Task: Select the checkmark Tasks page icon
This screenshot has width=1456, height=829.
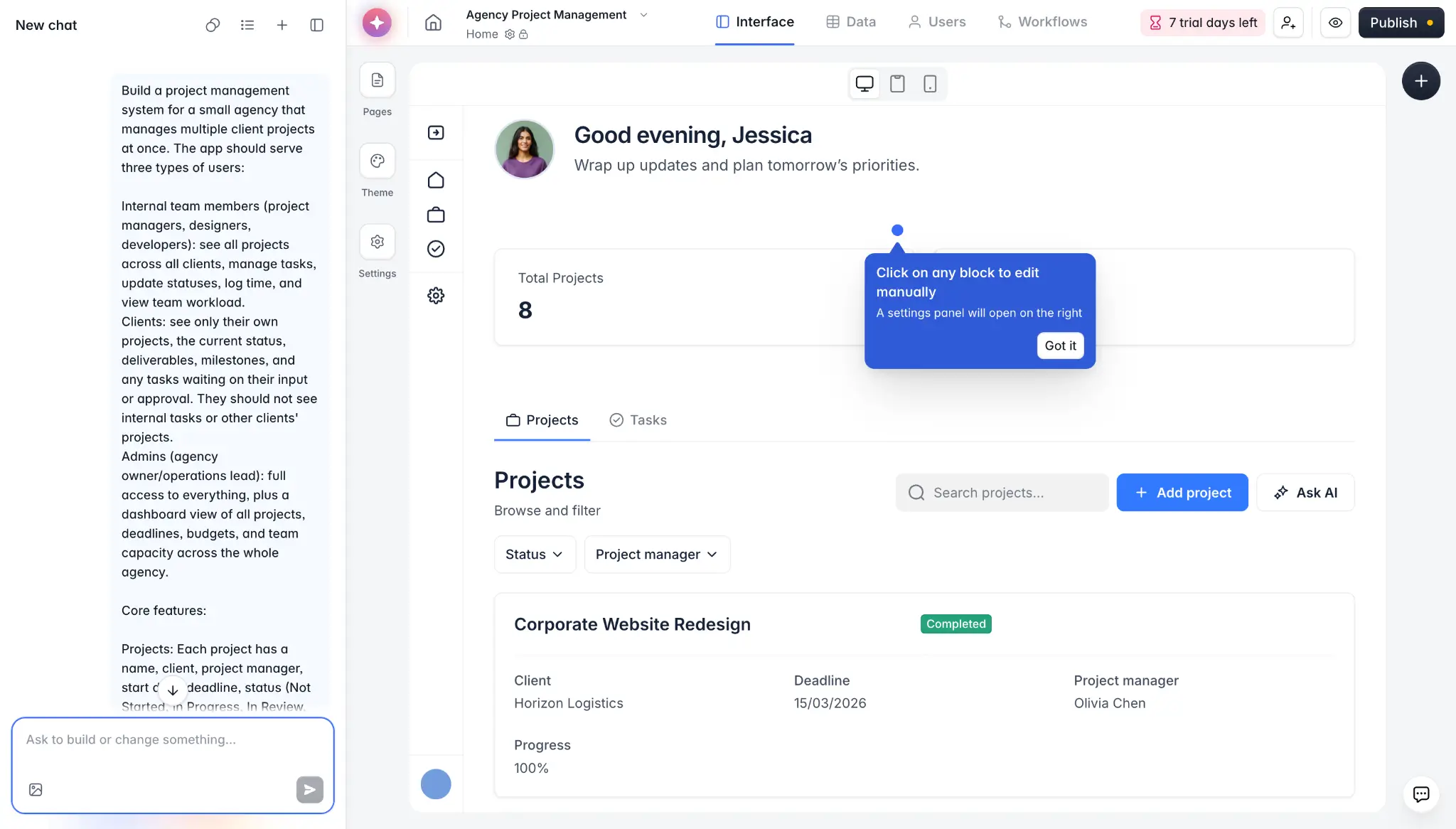Action: pos(436,249)
